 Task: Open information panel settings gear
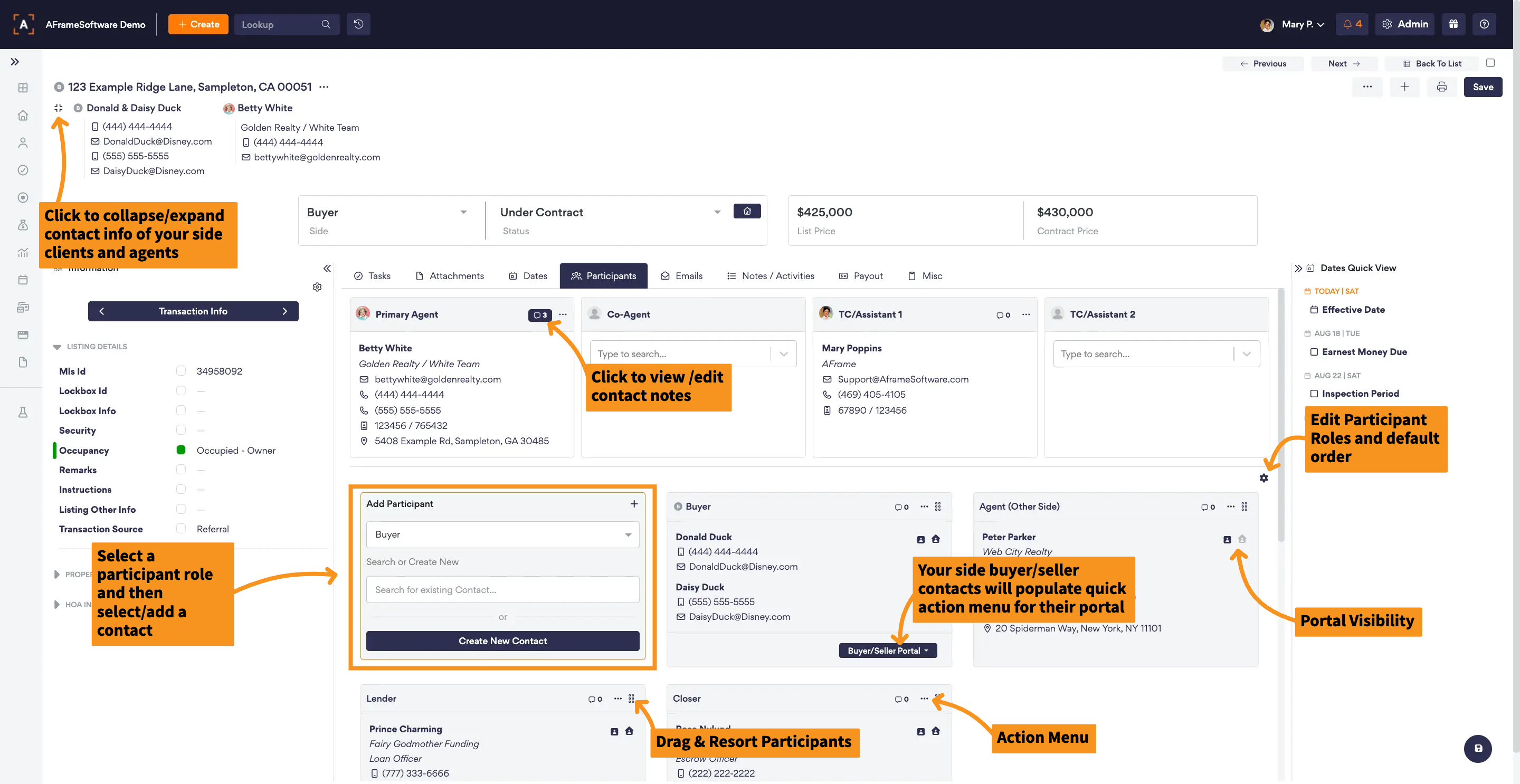317,286
